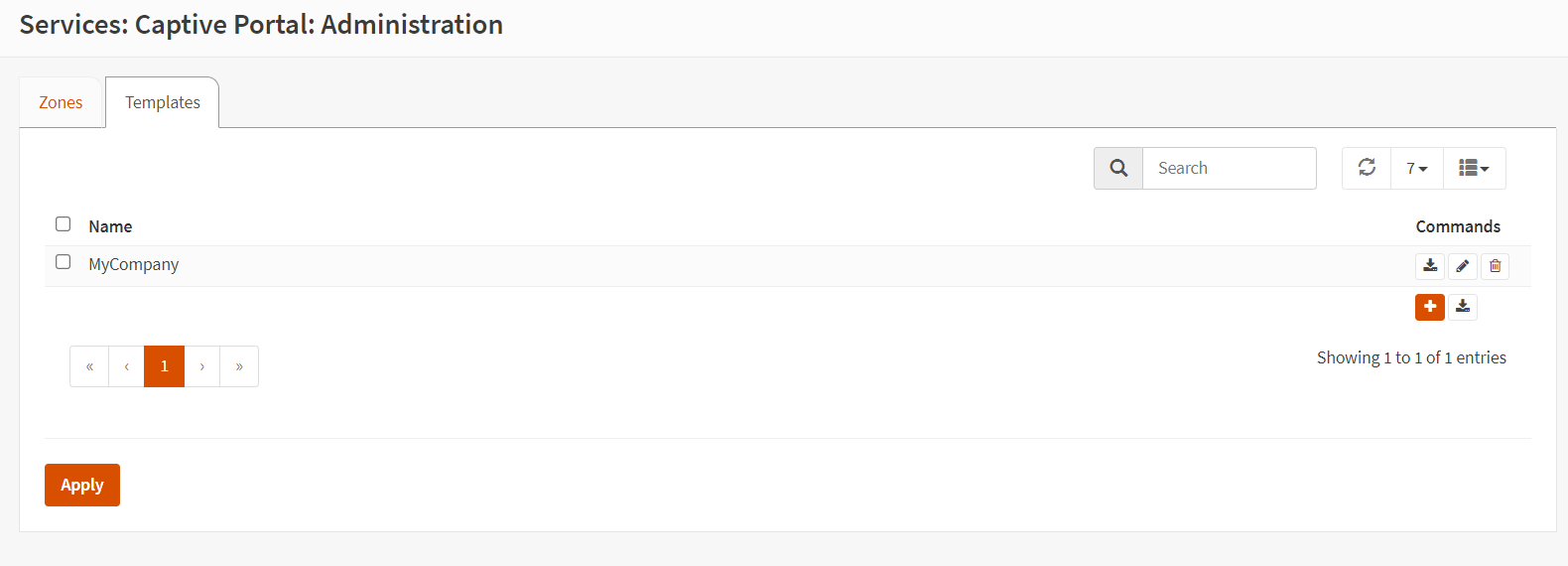This screenshot has height=566, width=1568.
Task: Switch to the Zones tab
Action: pos(61,102)
